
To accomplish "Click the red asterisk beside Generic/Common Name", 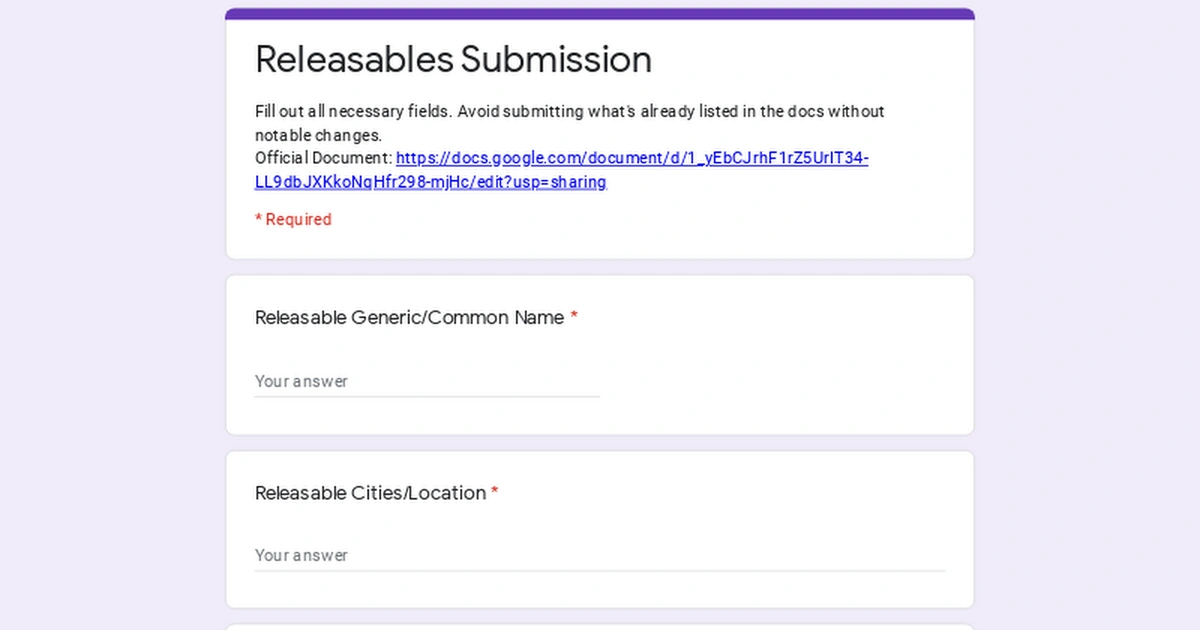I will [x=574, y=318].
